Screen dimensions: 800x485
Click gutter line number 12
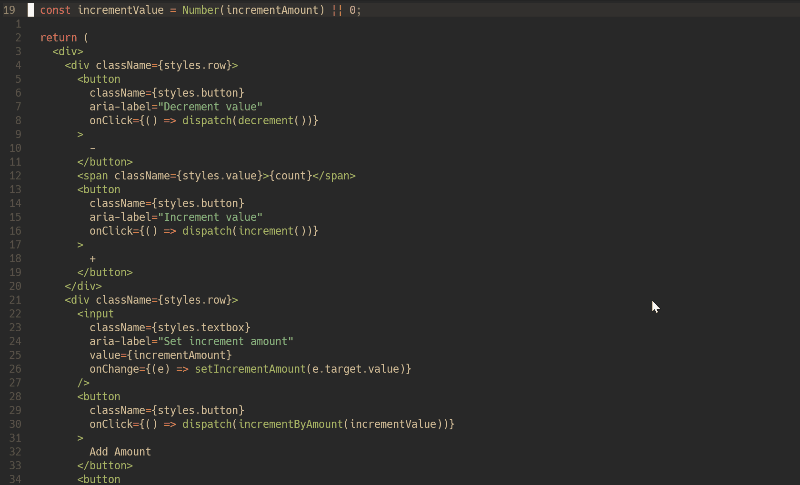tap(15, 175)
